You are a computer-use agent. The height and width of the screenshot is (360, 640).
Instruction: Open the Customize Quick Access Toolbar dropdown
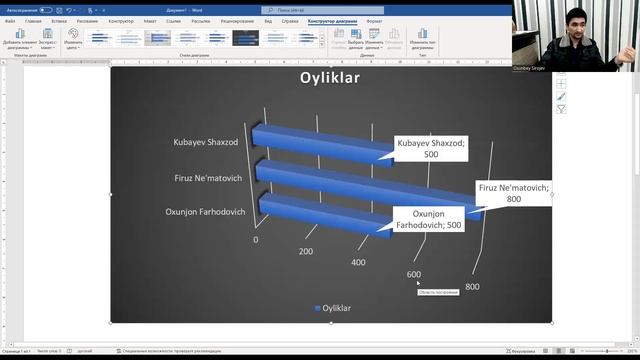pyautogui.click(x=104, y=10)
